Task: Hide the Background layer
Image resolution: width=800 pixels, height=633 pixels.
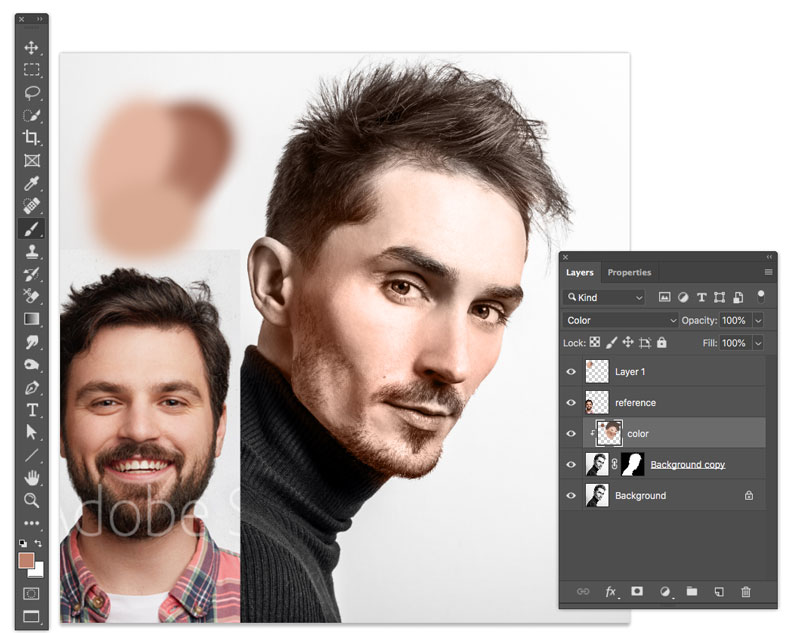Action: click(x=571, y=495)
